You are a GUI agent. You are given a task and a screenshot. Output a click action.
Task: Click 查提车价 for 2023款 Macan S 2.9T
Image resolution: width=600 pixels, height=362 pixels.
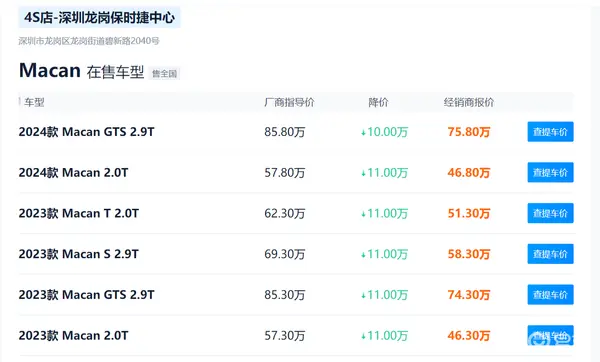coord(550,254)
